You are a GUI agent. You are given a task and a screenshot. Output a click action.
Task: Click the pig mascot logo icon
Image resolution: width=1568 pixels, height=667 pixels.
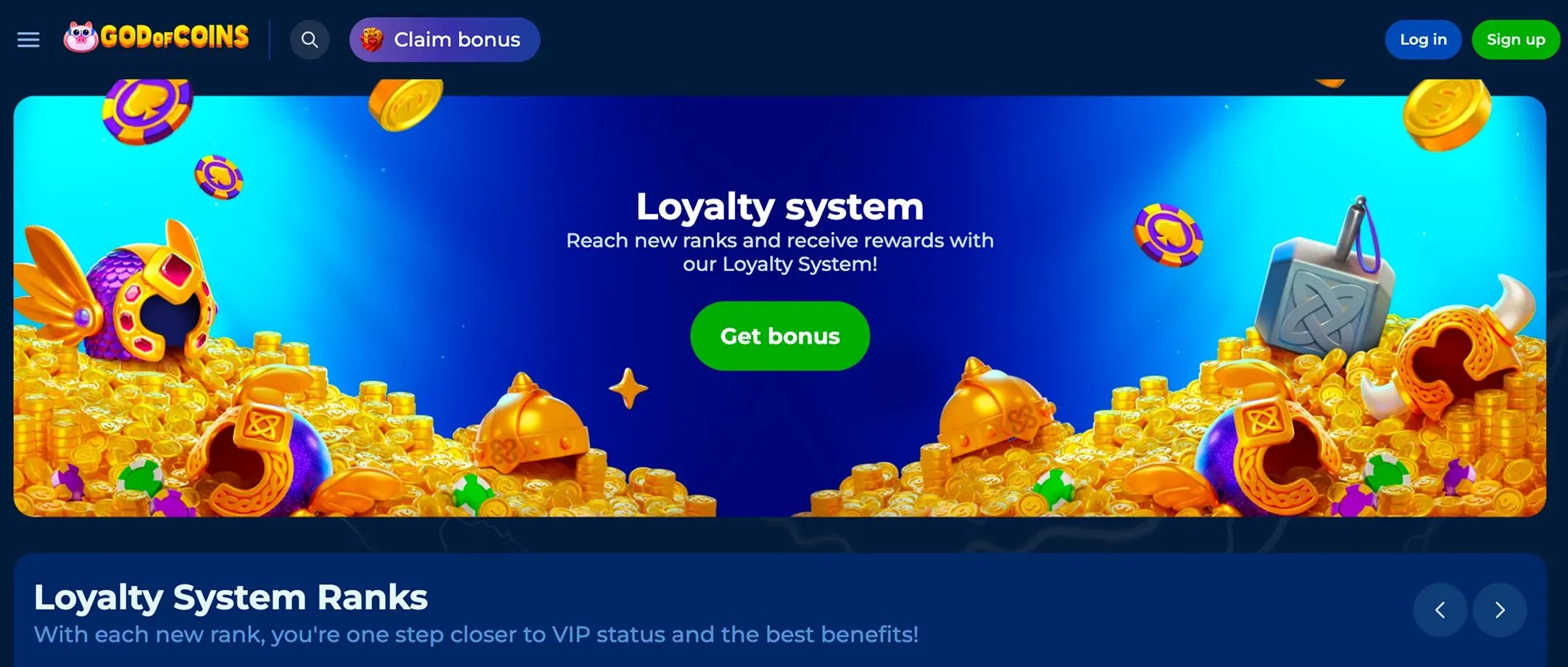click(80, 37)
